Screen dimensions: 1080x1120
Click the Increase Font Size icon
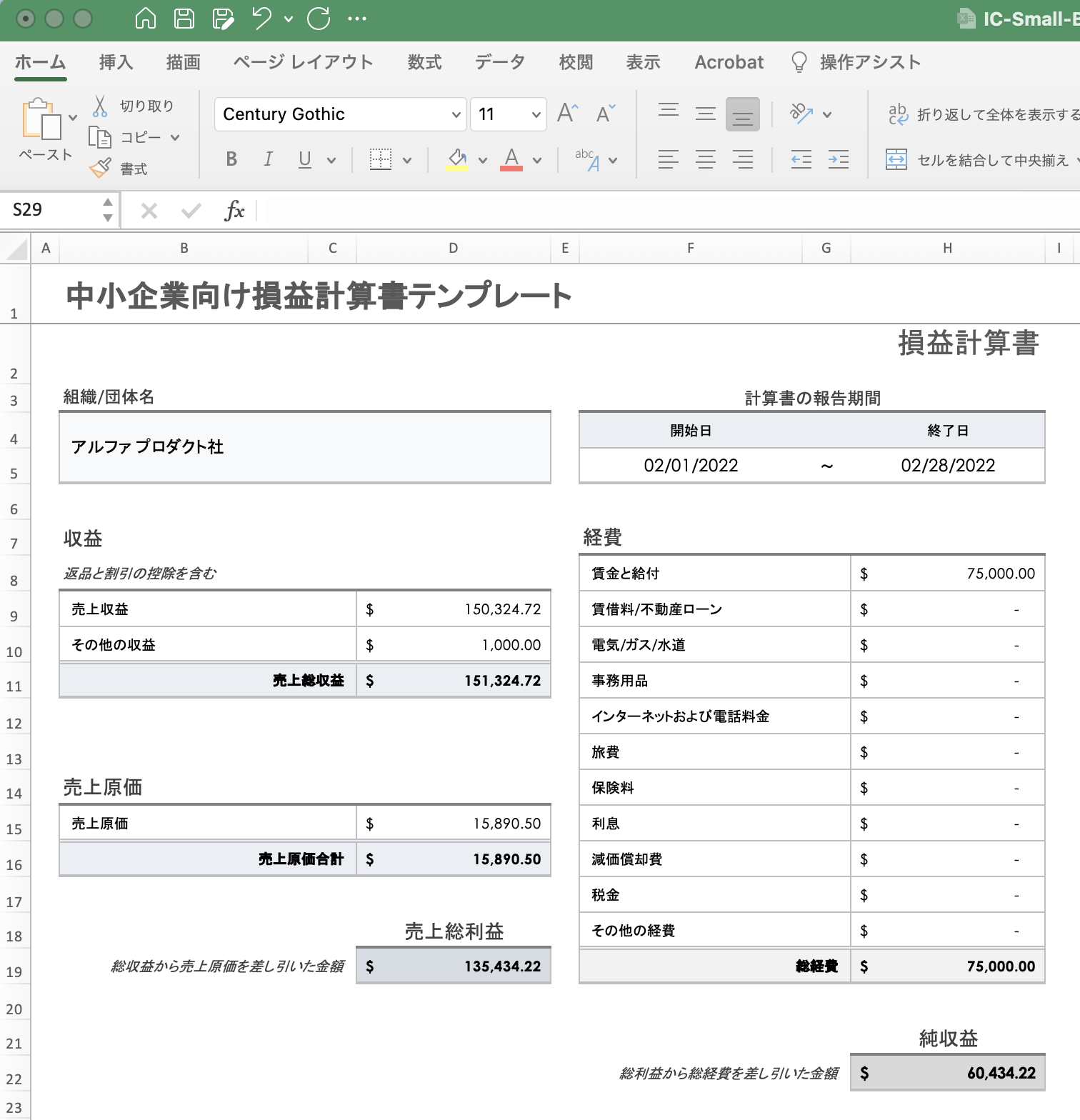pos(567,114)
